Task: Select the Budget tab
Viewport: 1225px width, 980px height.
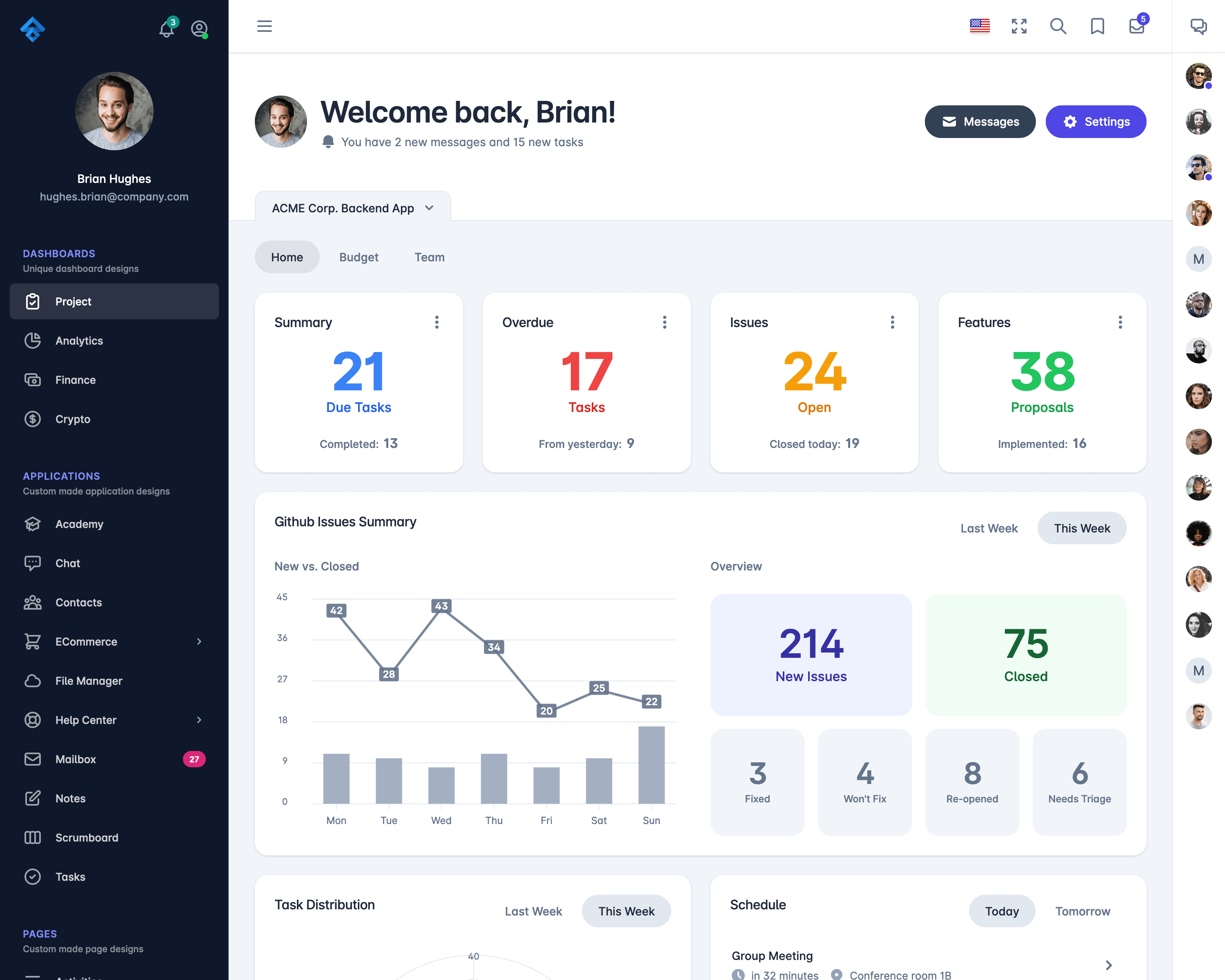Action: [359, 257]
